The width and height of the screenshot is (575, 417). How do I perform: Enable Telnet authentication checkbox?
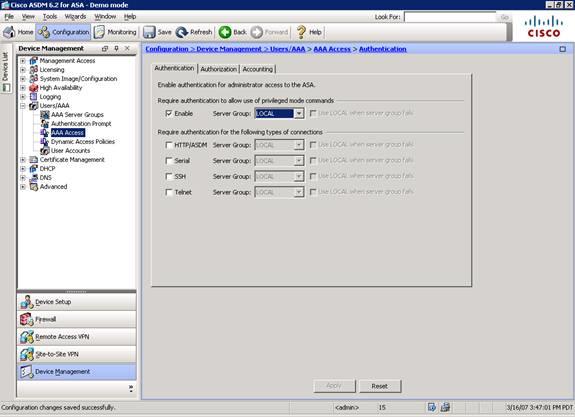(x=169, y=192)
